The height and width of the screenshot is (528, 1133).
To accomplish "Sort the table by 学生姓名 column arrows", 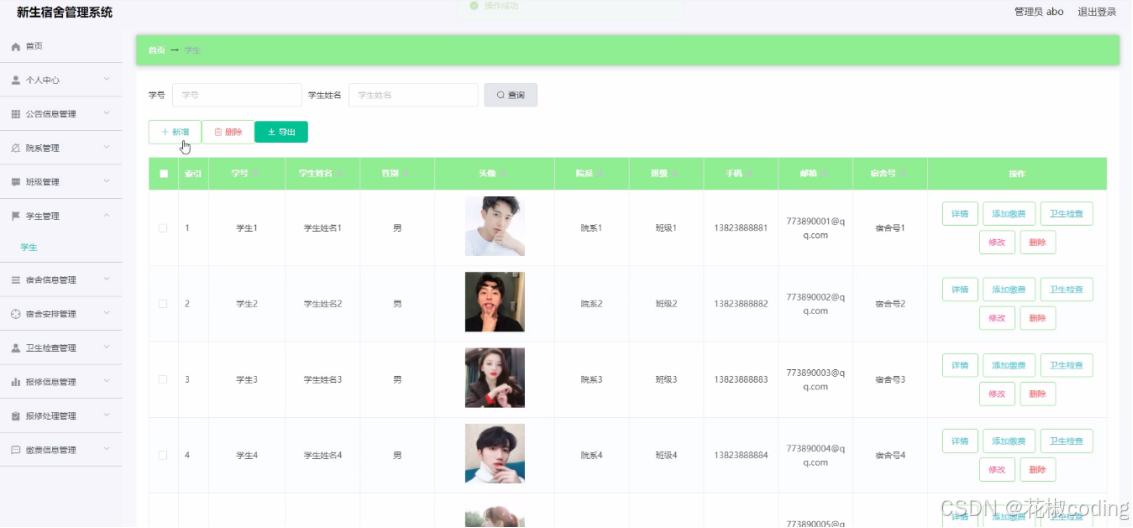I will tap(340, 174).
